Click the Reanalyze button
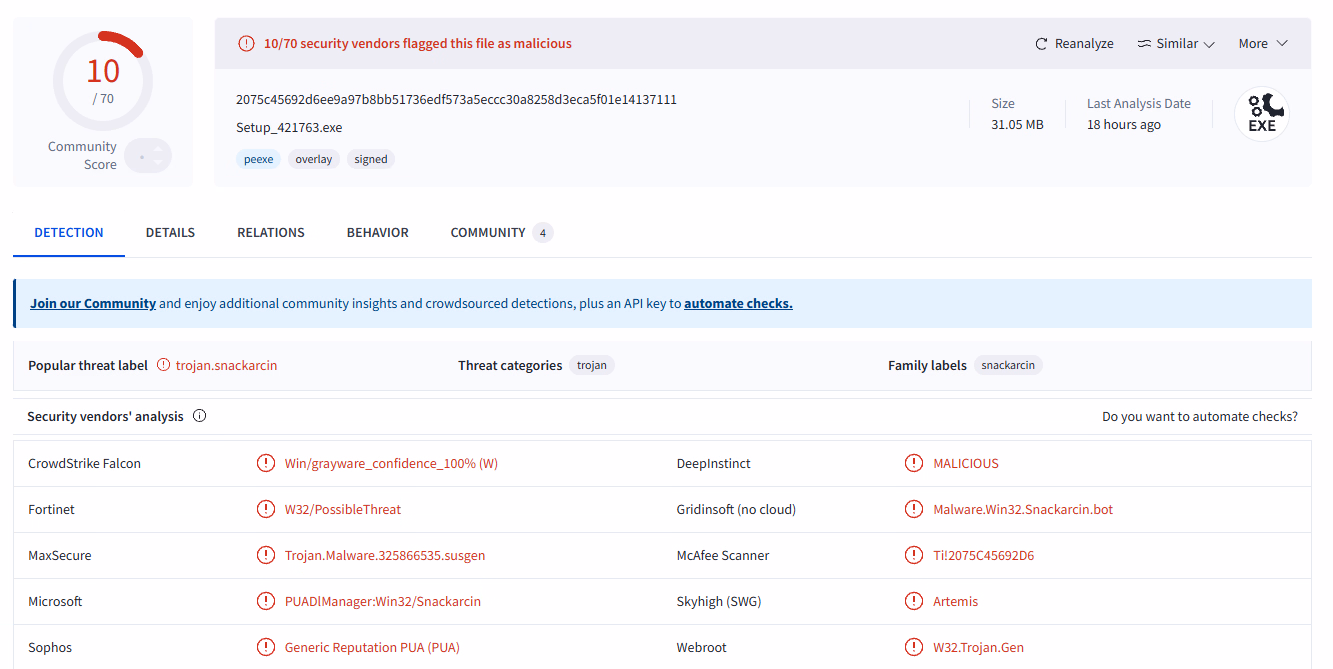This screenshot has width=1333, height=669. click(1074, 44)
